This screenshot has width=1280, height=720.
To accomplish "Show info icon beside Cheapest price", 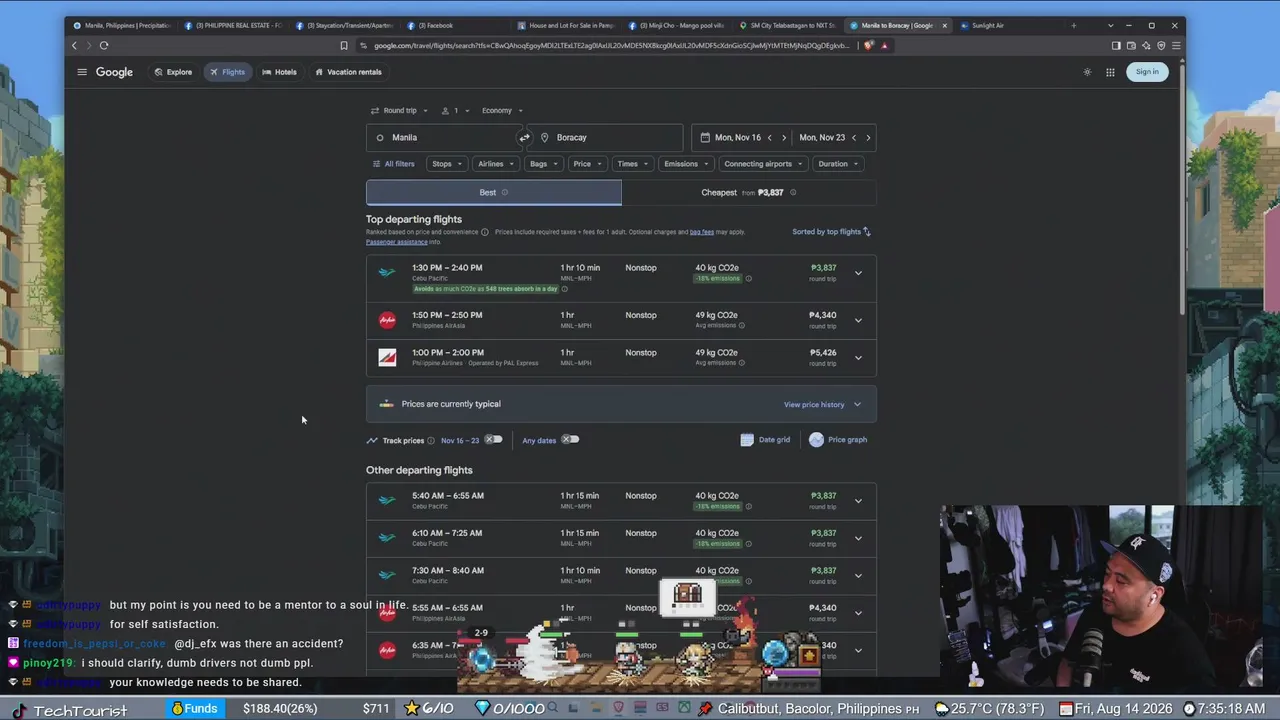I will 793,192.
